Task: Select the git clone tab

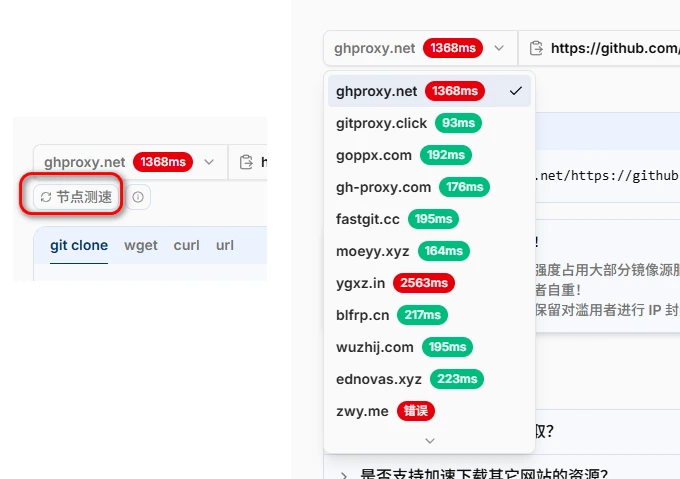Action: tap(79, 245)
